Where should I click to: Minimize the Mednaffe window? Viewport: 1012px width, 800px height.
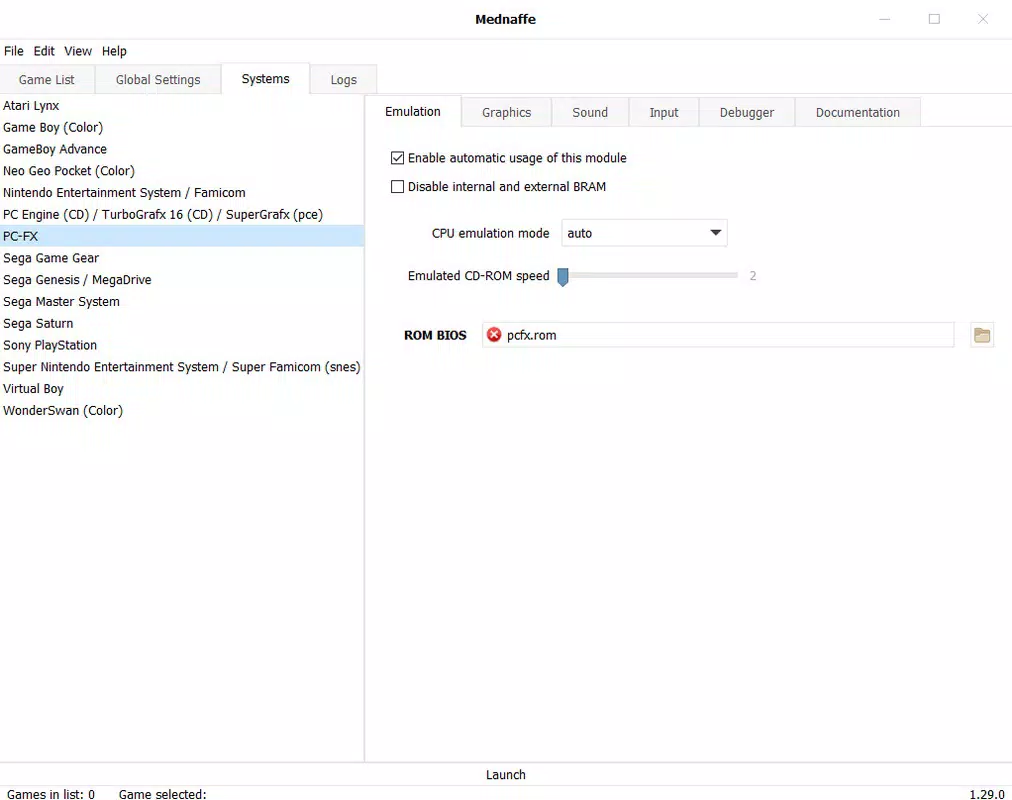click(x=885, y=19)
